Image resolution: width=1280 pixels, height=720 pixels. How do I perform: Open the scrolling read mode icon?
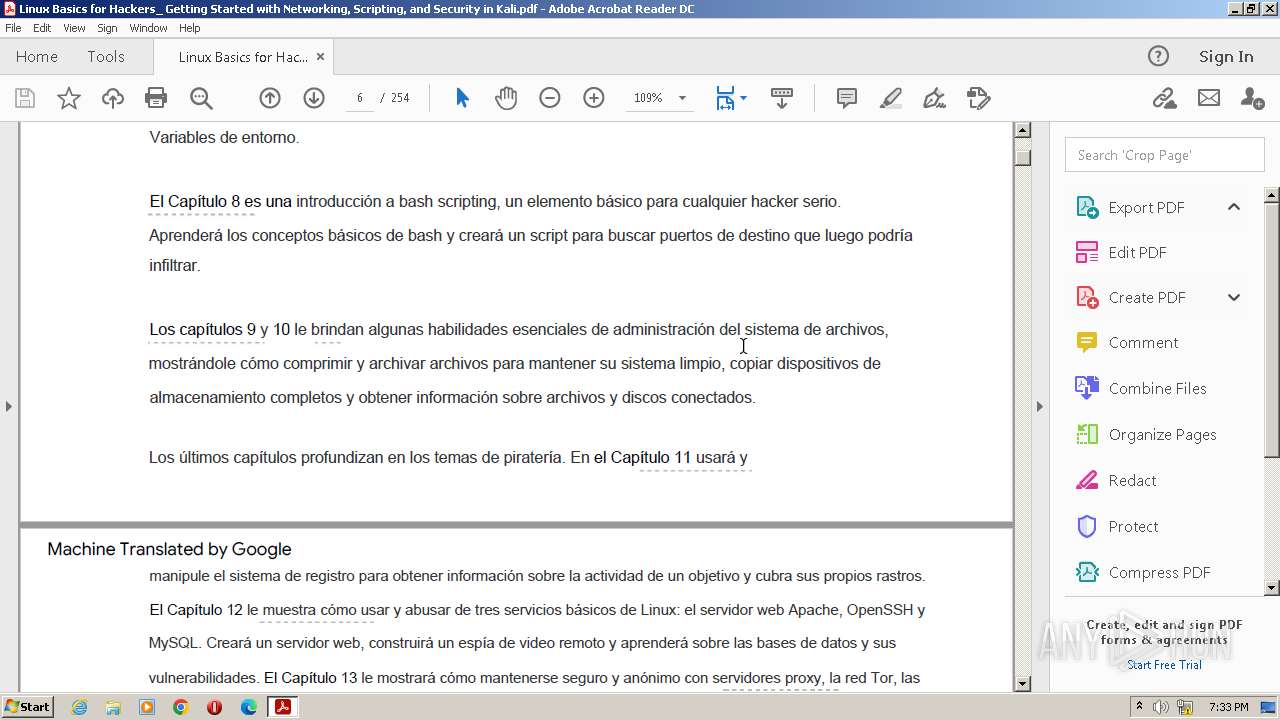click(782, 98)
